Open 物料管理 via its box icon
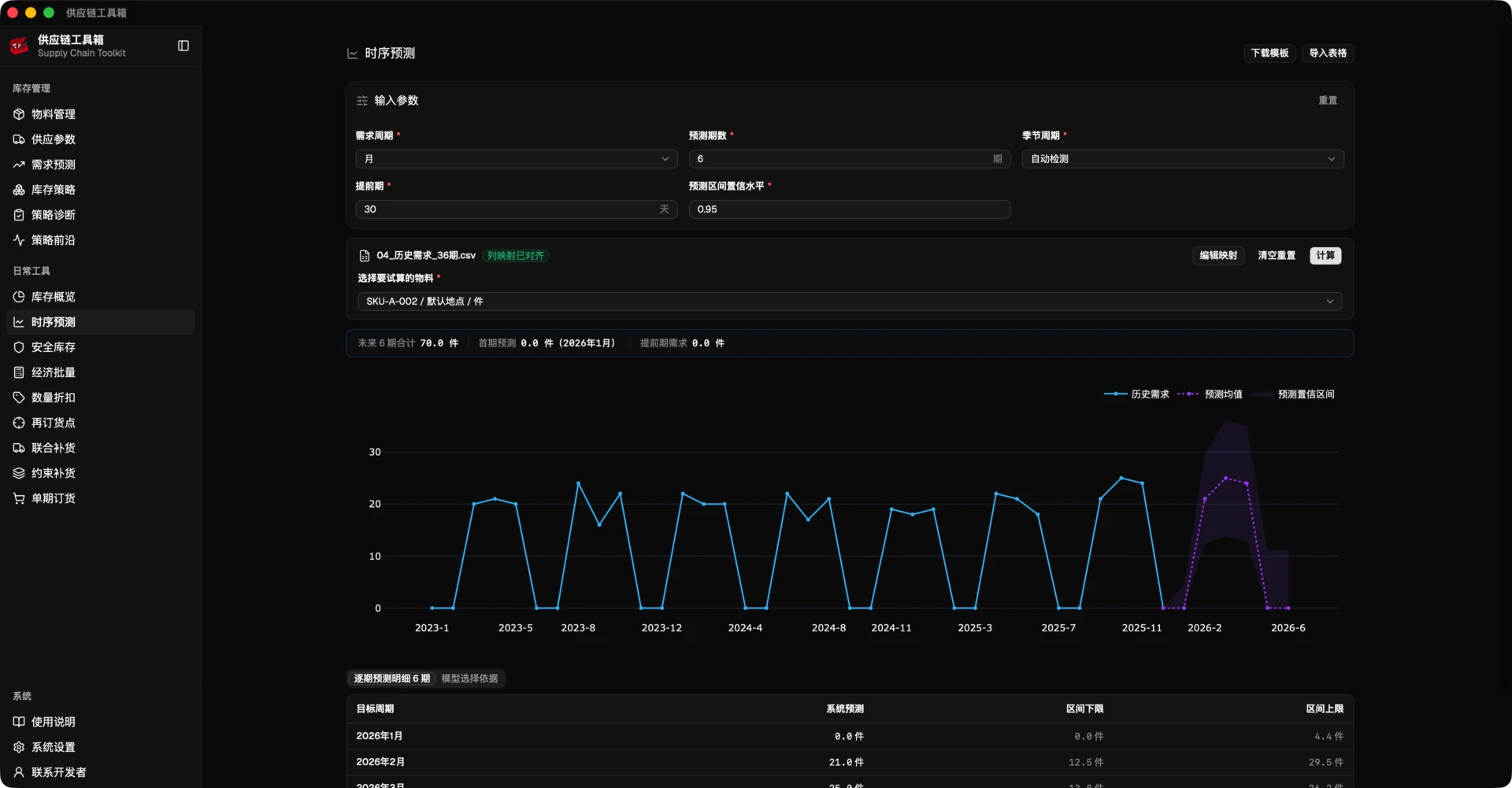 (19, 114)
